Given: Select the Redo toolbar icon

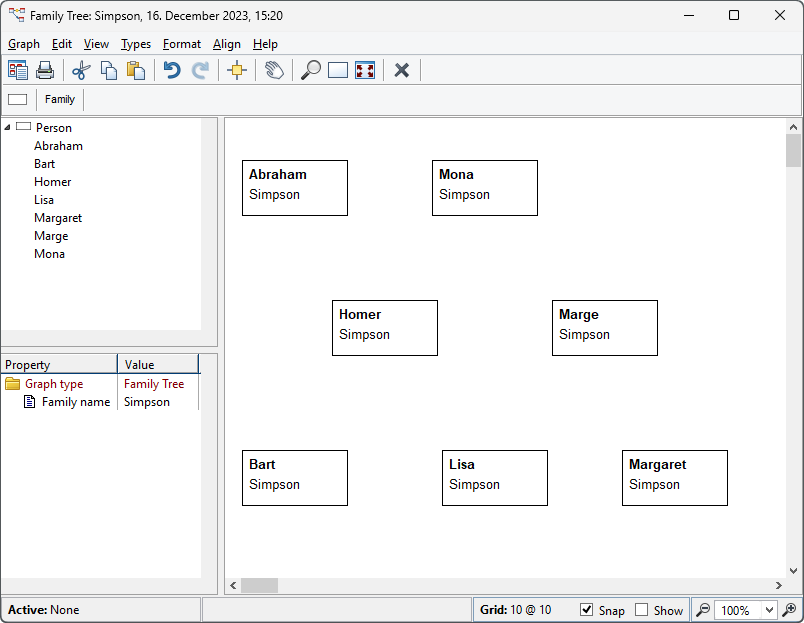Looking at the screenshot, I should 199,70.
